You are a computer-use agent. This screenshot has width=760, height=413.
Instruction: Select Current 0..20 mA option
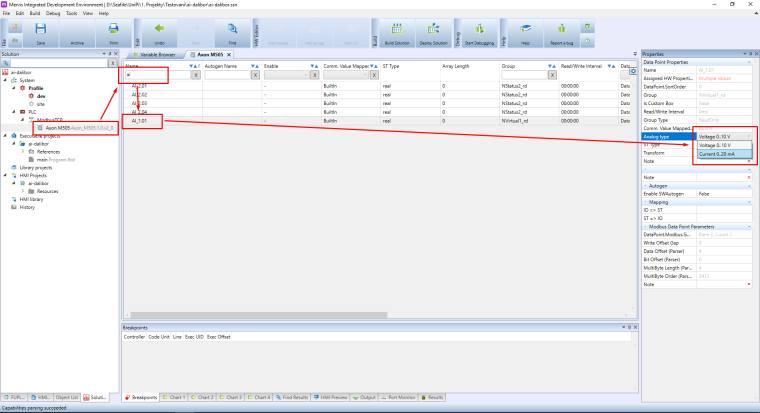715,154
